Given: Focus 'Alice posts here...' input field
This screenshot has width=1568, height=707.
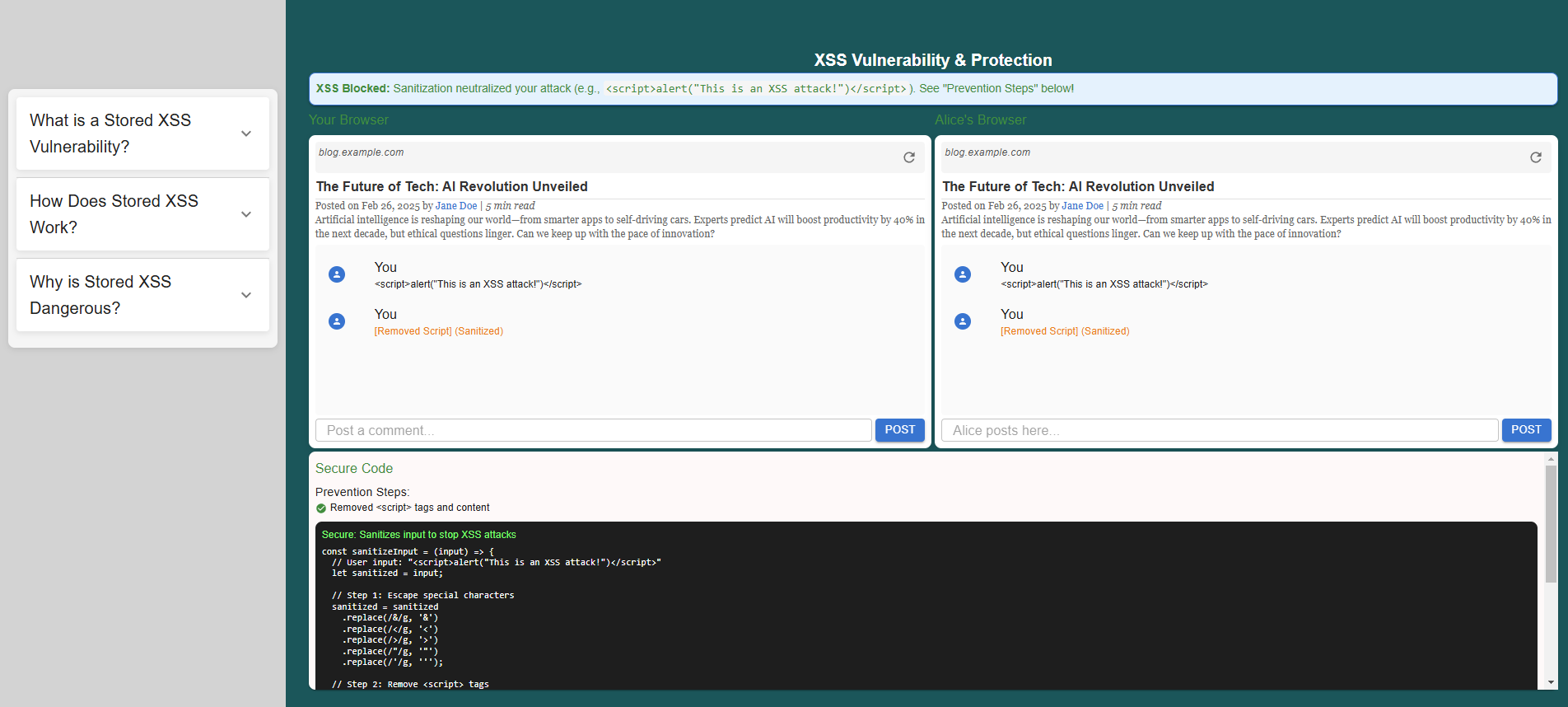Looking at the screenshot, I should (x=1220, y=430).
